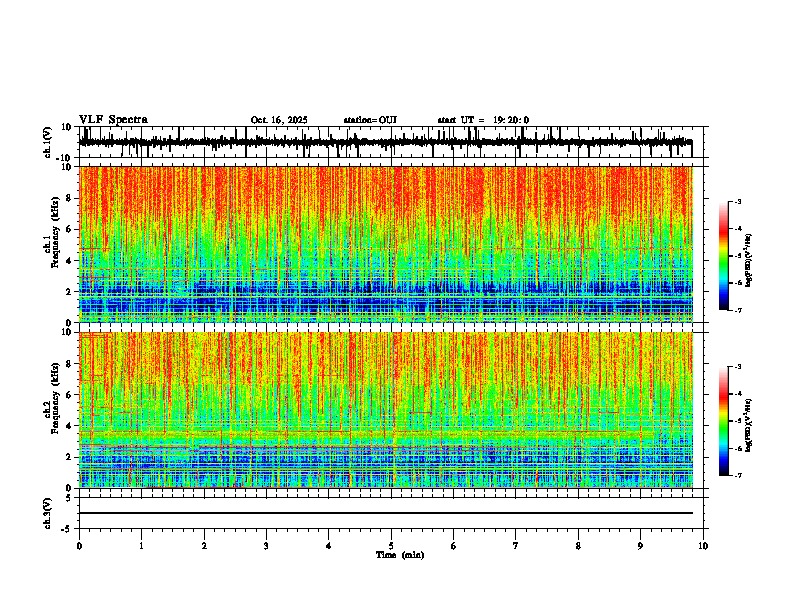The width and height of the screenshot is (792, 612).
Task: Click the ch.2 spectrogram color bar scale
Action: [x=724, y=421]
